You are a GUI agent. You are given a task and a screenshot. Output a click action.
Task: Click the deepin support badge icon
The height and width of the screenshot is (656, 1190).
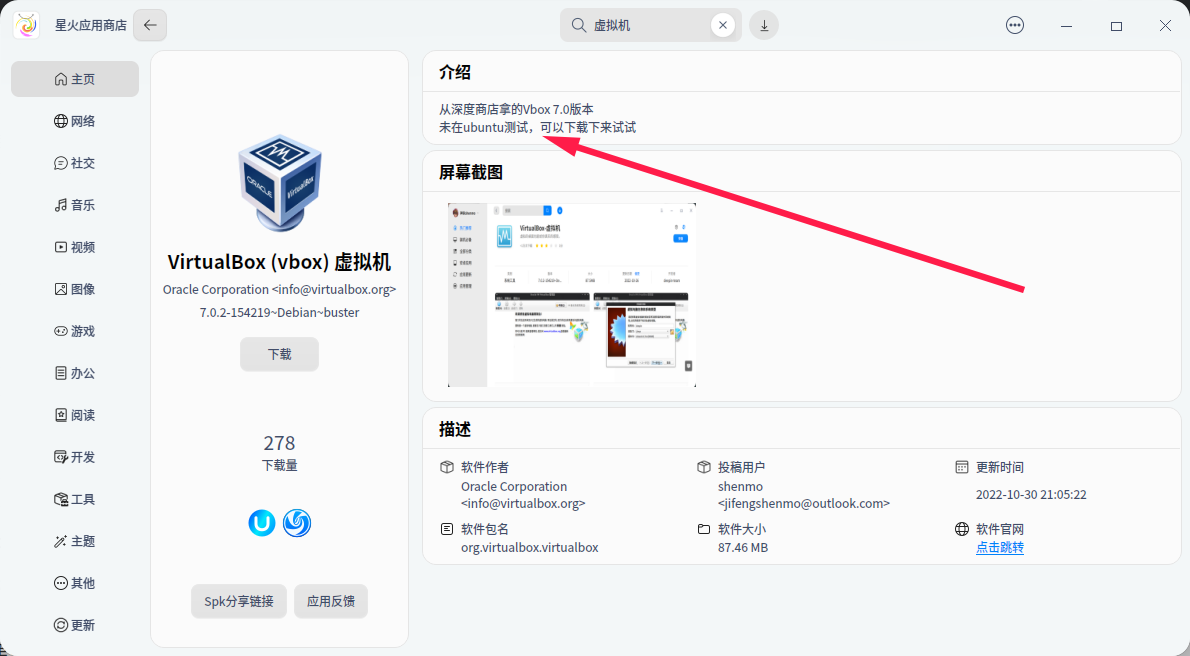point(297,523)
